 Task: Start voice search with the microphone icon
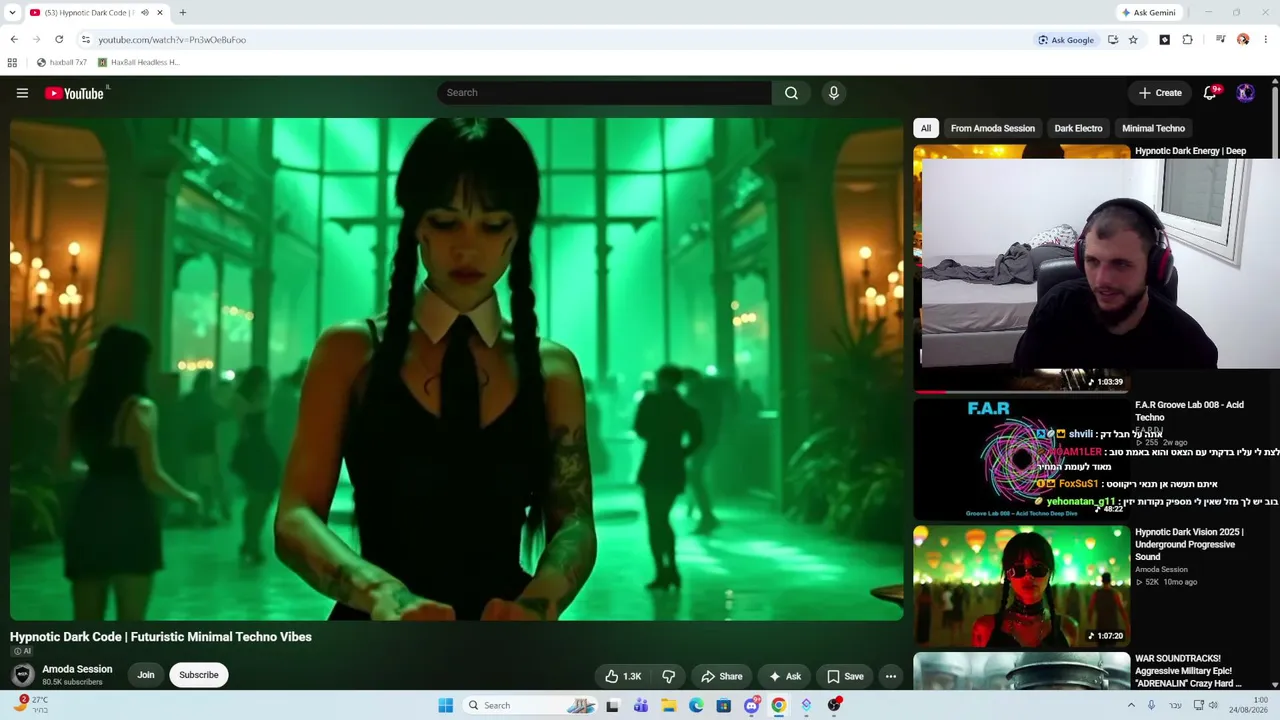[833, 93]
